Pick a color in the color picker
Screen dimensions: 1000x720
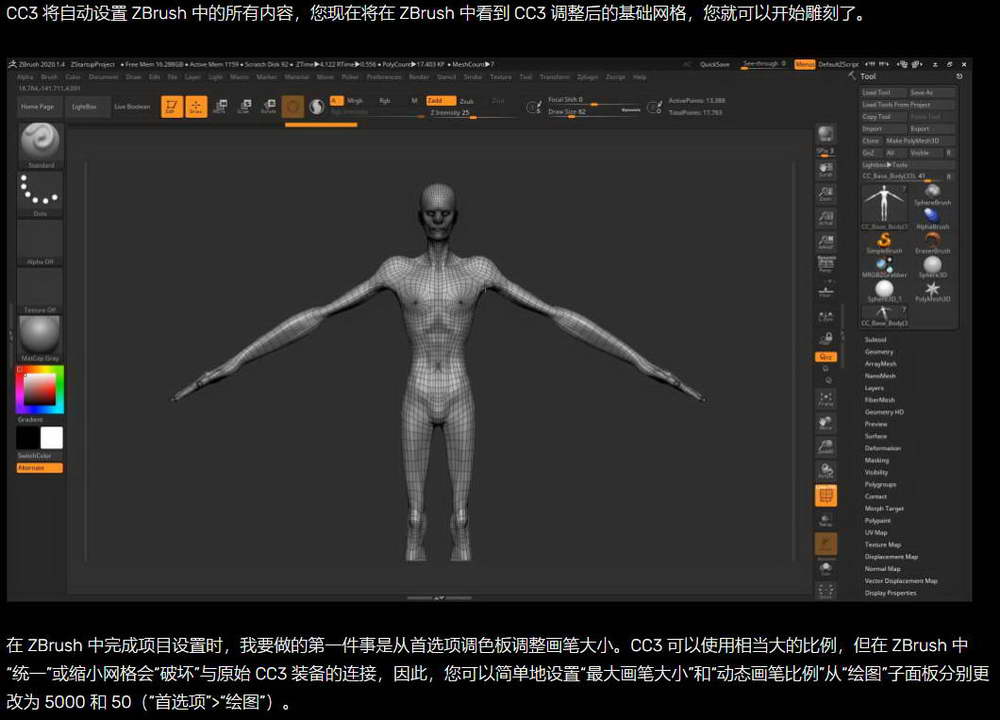(40, 390)
